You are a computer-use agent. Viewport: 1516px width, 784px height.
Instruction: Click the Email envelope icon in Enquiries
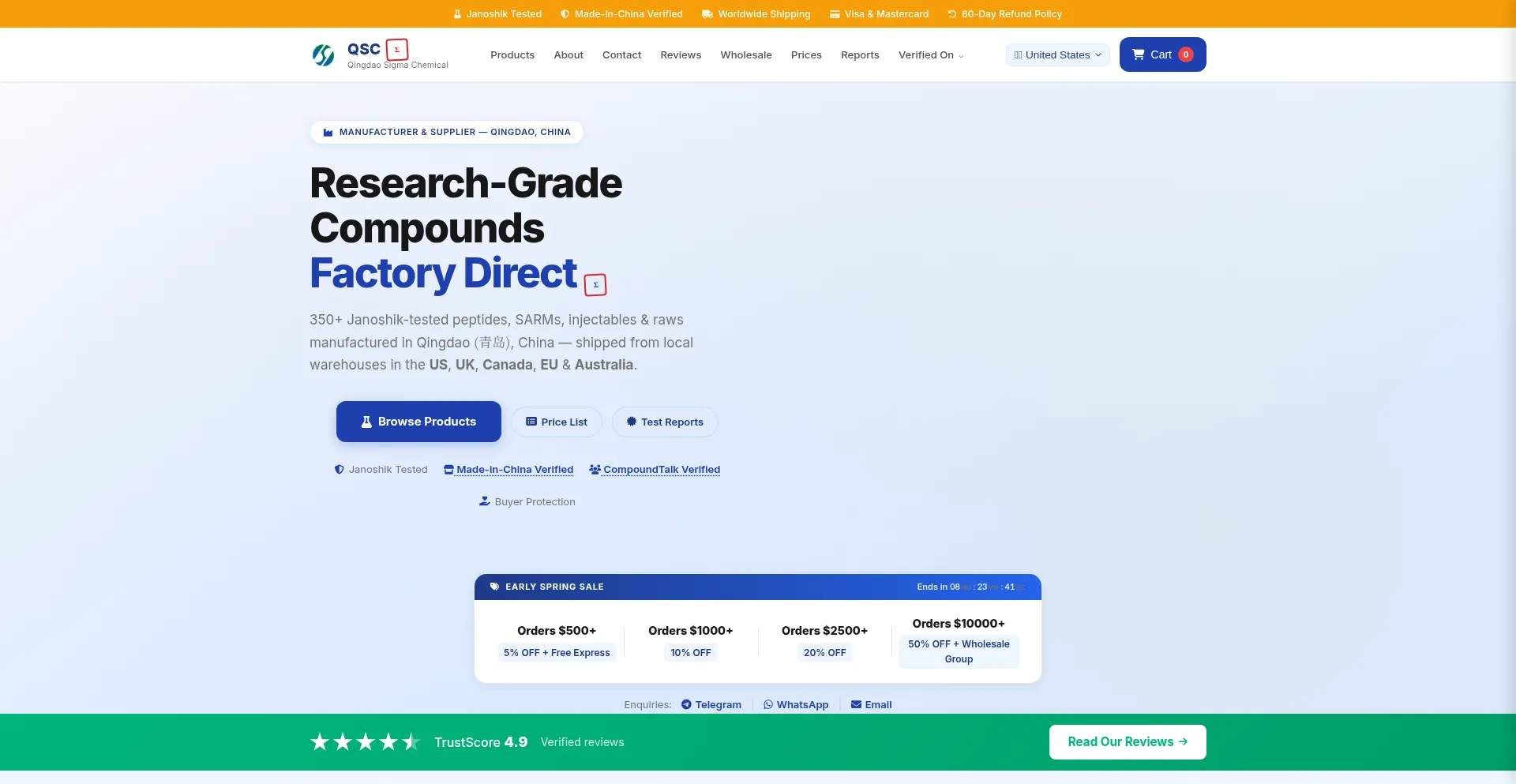tap(856, 705)
